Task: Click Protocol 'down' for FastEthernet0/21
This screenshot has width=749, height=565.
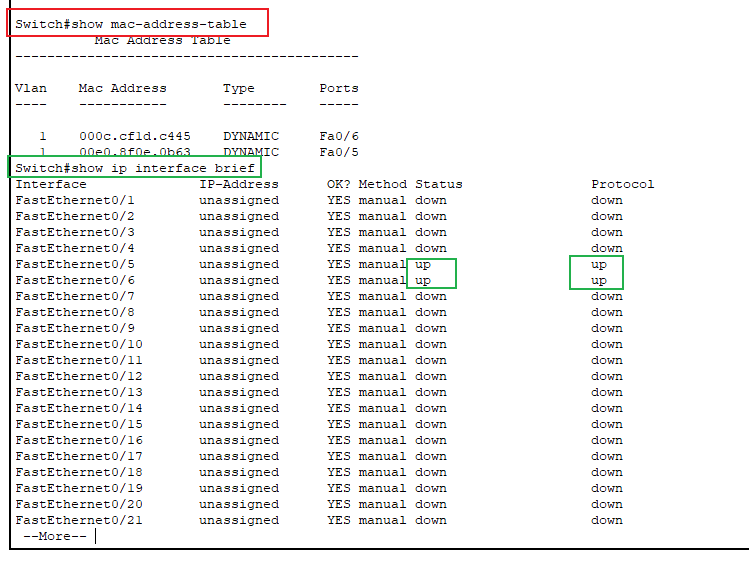Action: [607, 520]
